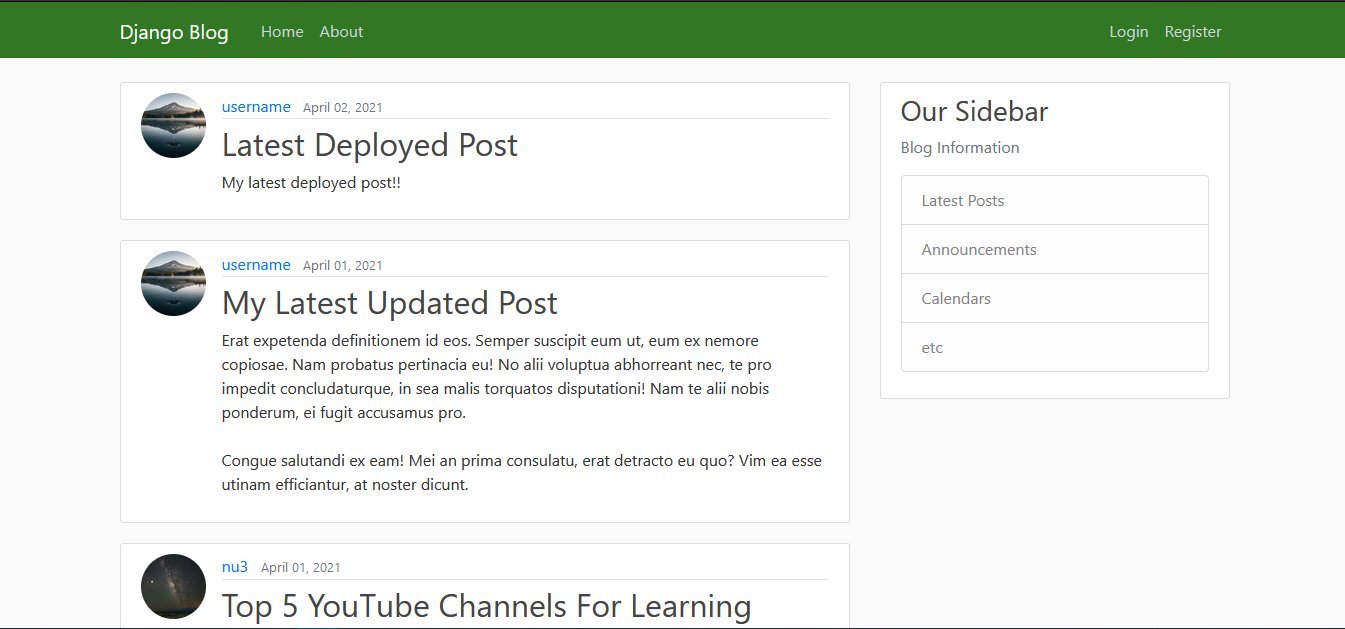Viewport: 1345px width, 629px height.
Task: Visit the nu3 author profile link
Action: click(x=235, y=567)
